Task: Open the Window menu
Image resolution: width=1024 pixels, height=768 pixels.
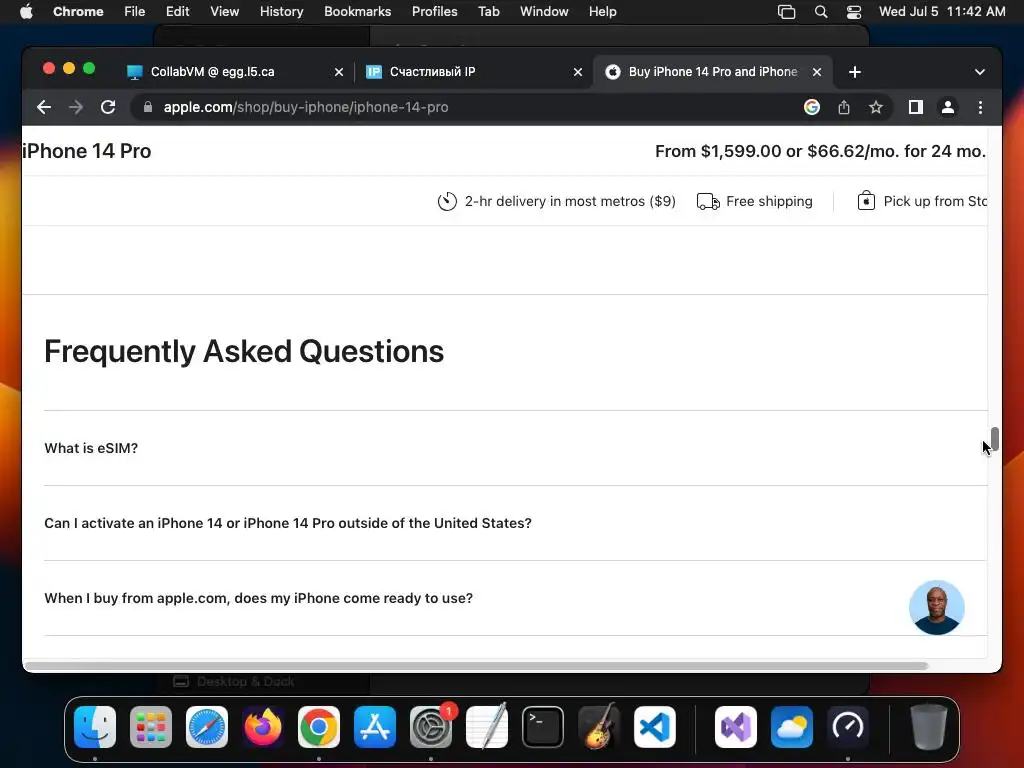Action: pyautogui.click(x=544, y=12)
